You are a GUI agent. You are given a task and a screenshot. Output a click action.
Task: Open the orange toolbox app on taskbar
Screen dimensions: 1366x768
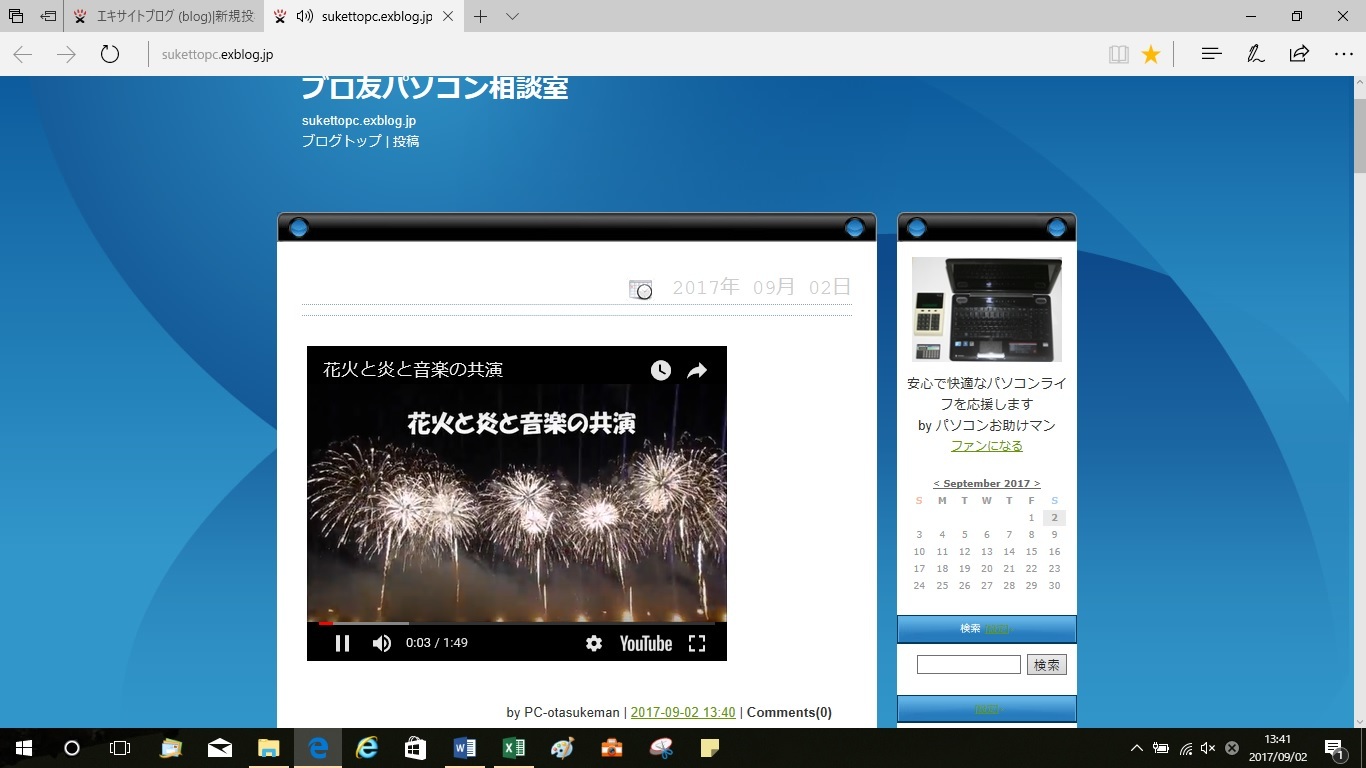coord(612,748)
